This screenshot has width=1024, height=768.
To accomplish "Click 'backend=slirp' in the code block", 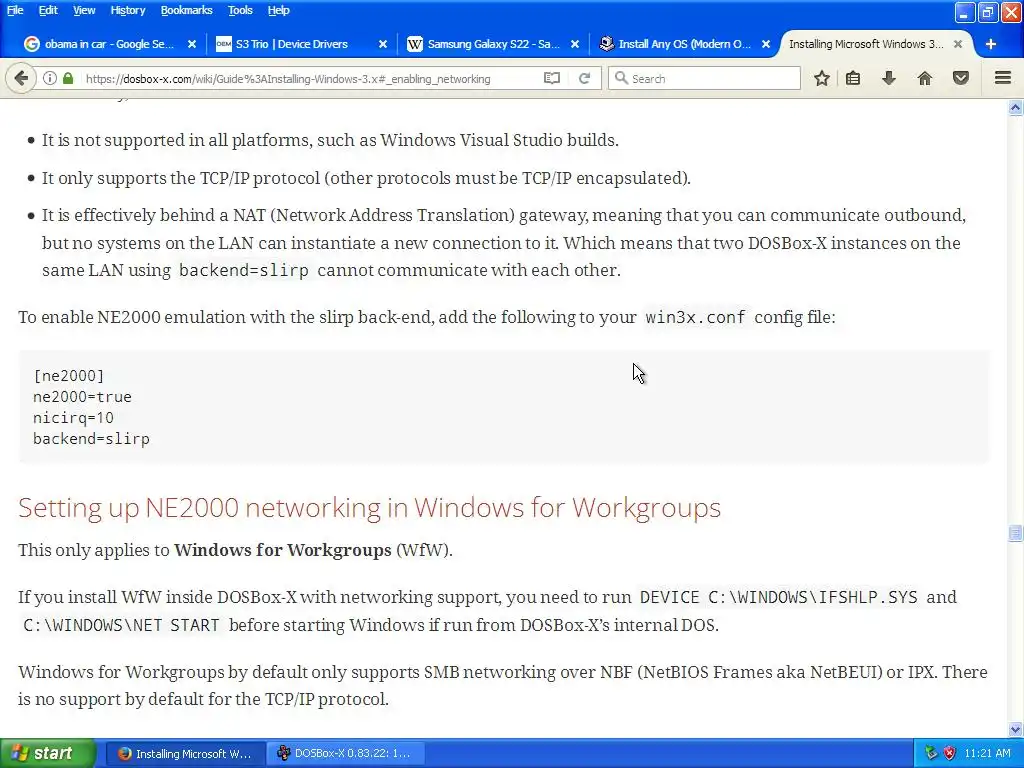I will 91,439.
